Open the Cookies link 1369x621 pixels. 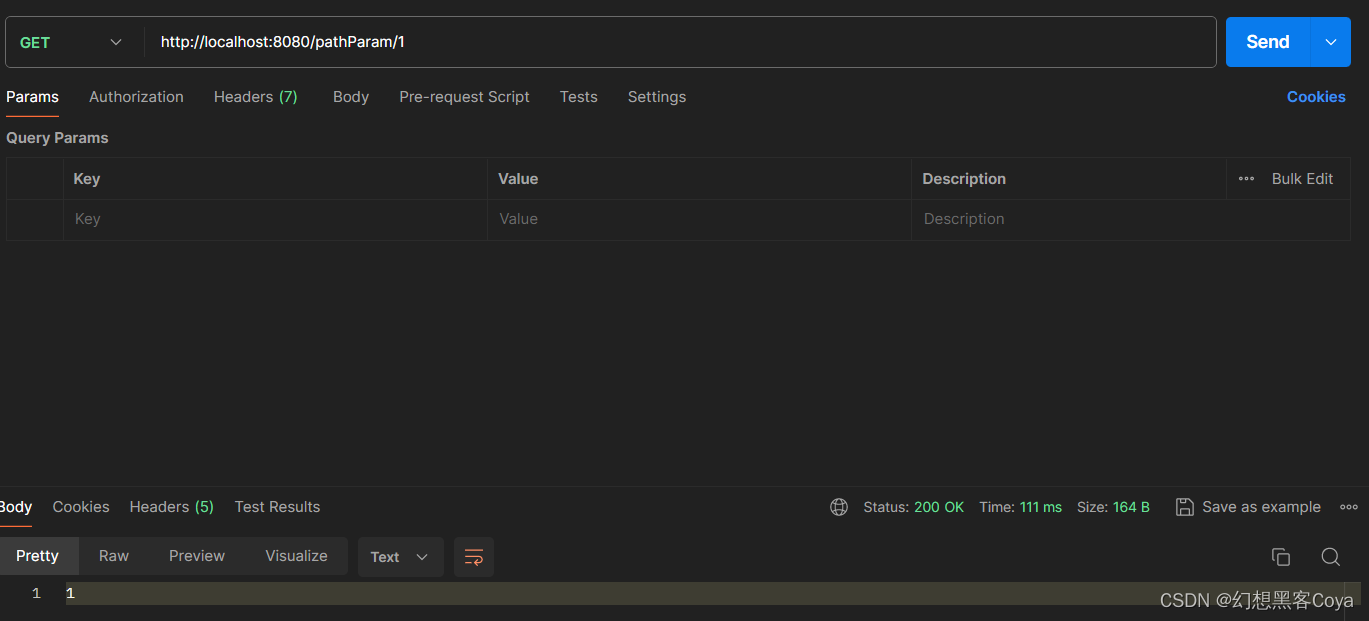[x=1316, y=97]
